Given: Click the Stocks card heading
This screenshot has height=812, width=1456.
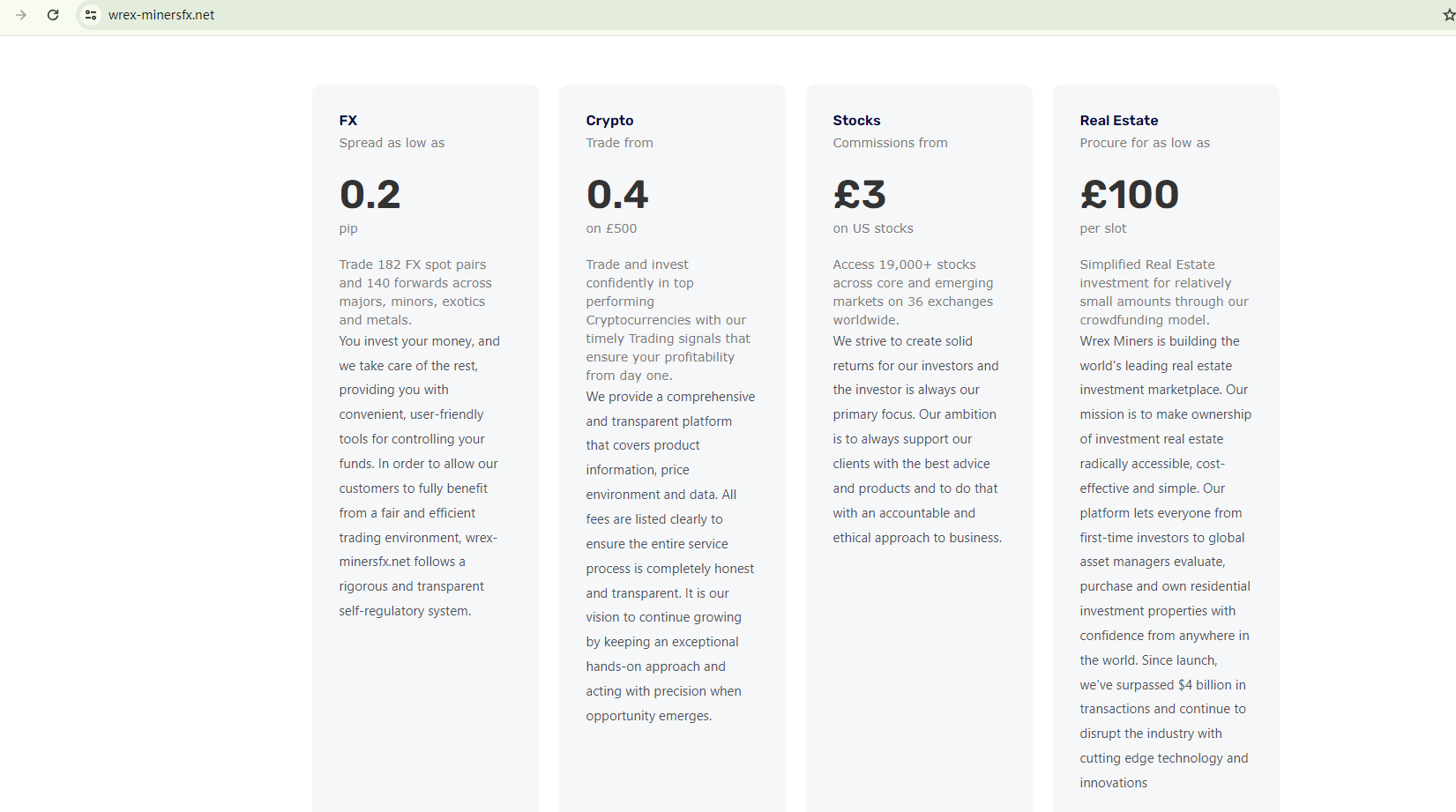Looking at the screenshot, I should [856, 121].
